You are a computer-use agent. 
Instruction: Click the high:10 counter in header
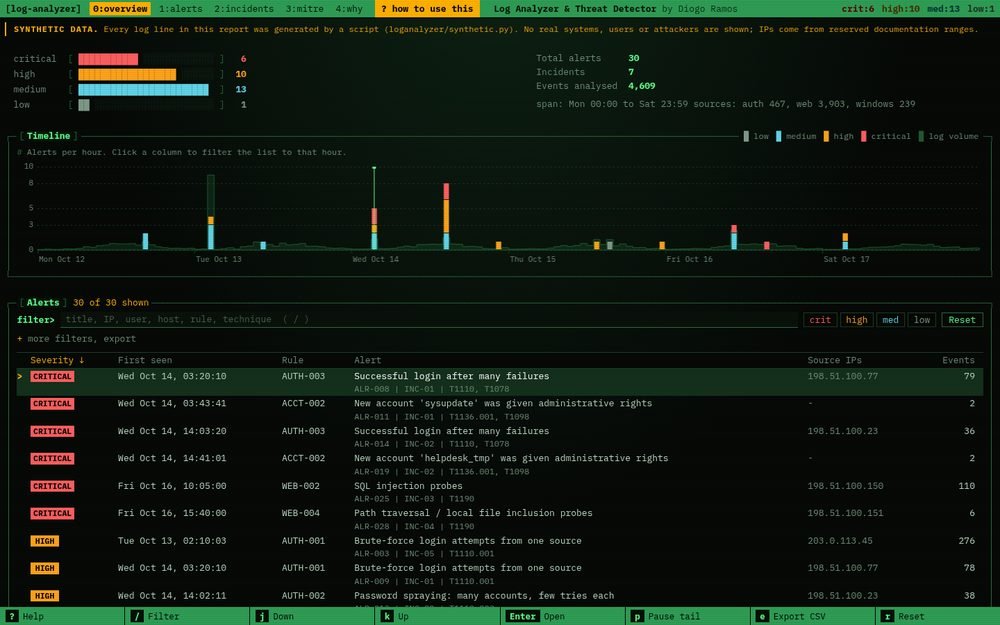click(901, 9)
